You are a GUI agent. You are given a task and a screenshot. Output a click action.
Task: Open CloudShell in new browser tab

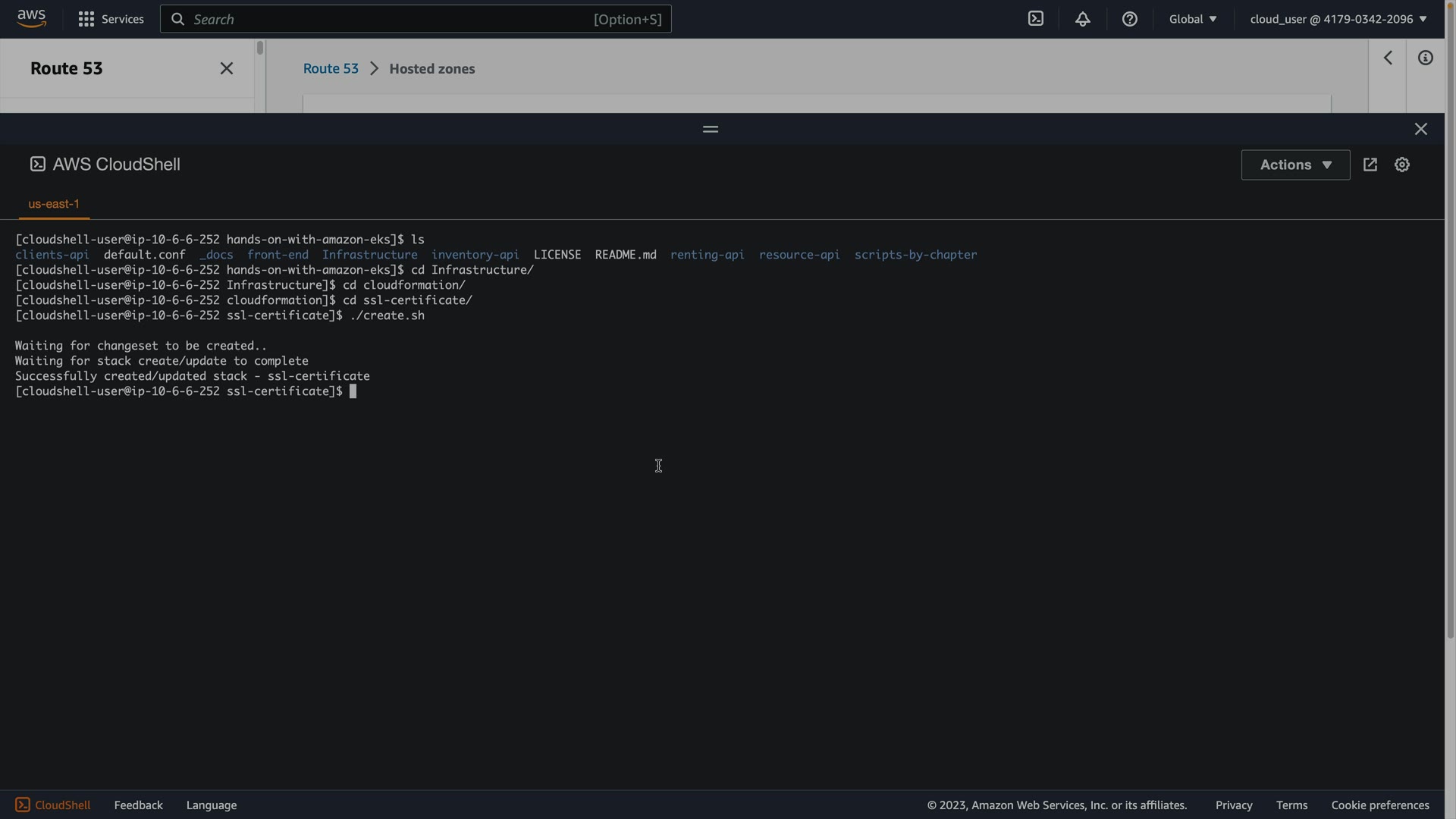1370,165
